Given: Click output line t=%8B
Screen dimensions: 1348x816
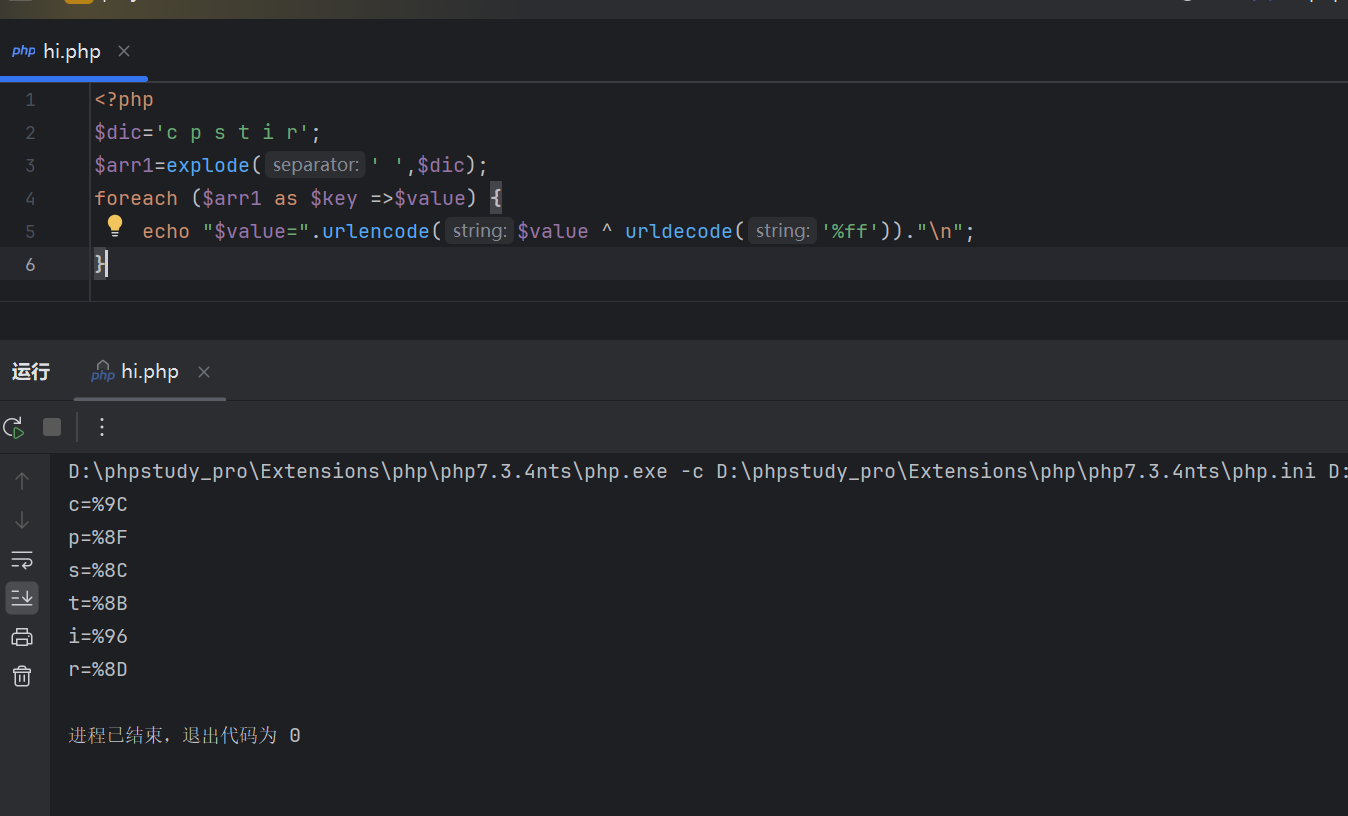Looking at the screenshot, I should [98, 604].
